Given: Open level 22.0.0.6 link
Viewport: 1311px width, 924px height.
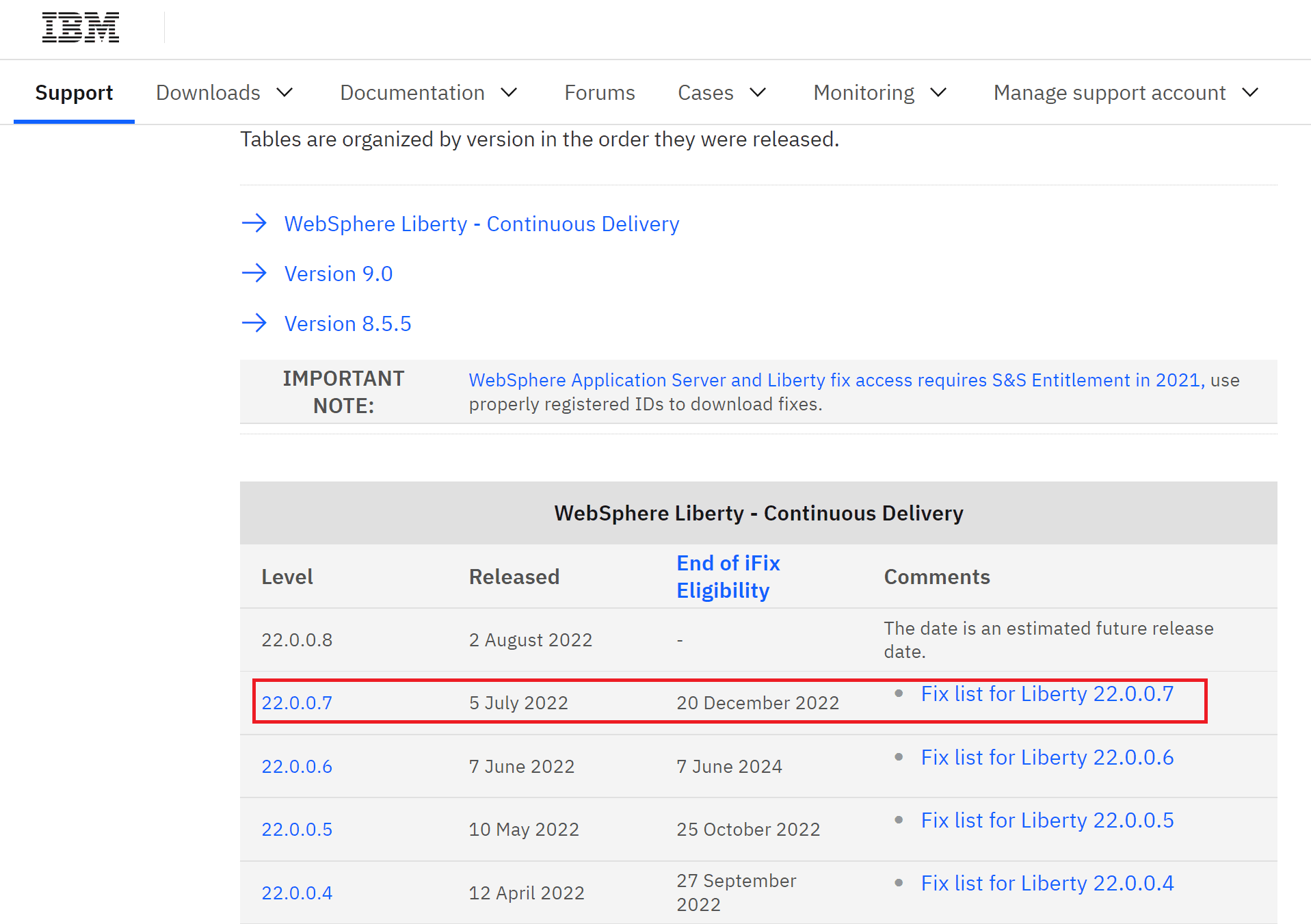Looking at the screenshot, I should pyautogui.click(x=297, y=767).
